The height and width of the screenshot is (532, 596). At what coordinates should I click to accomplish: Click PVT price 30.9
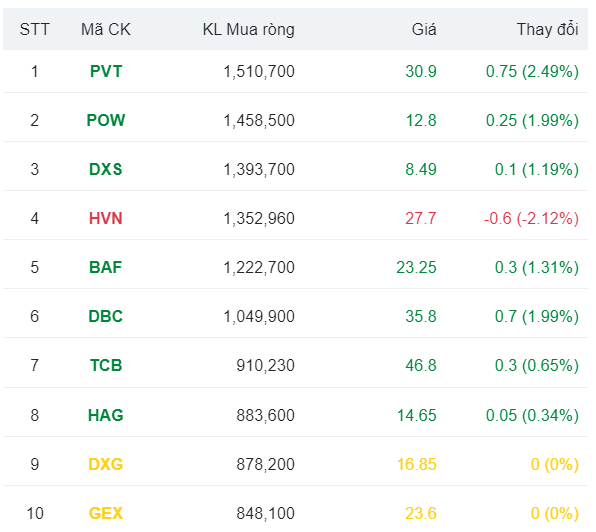click(x=421, y=71)
